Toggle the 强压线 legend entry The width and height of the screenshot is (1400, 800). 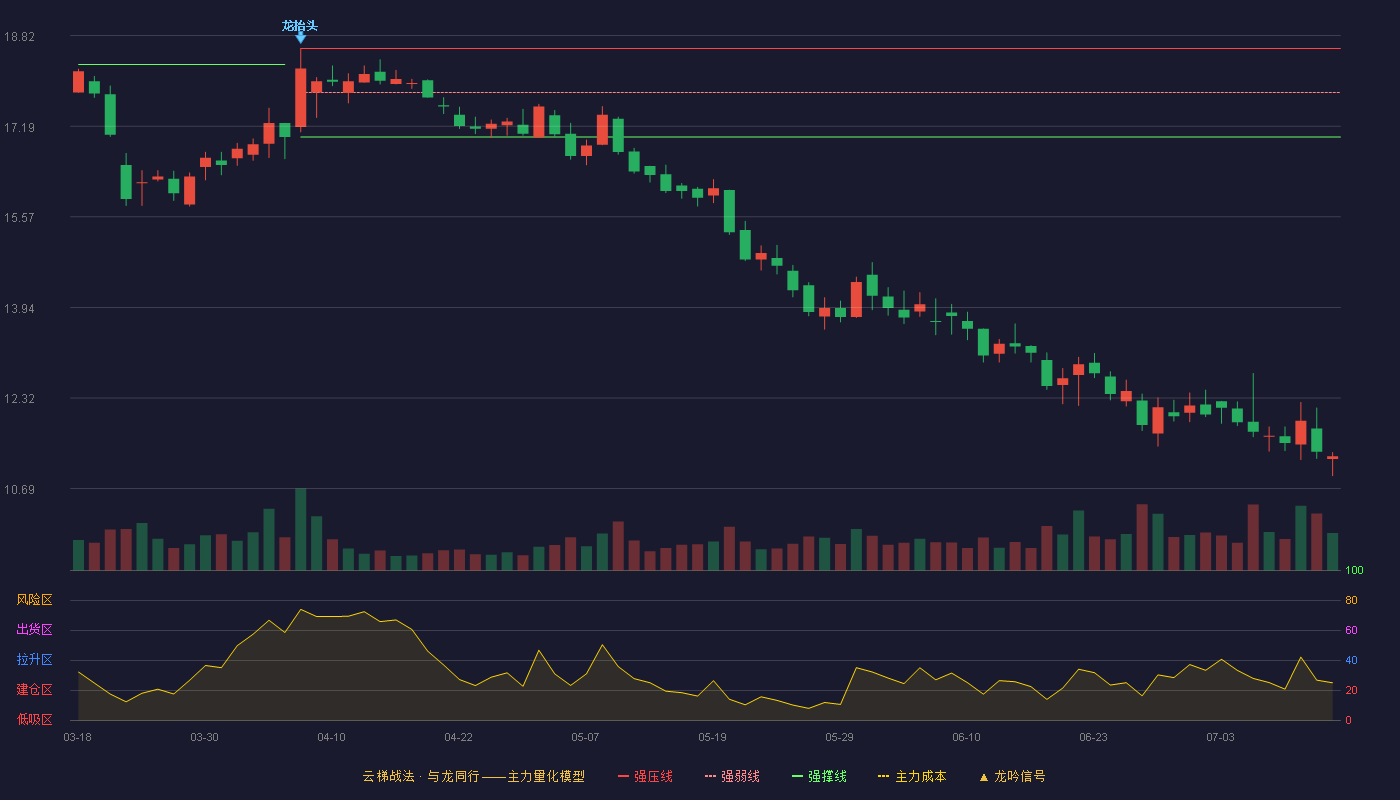[645, 776]
